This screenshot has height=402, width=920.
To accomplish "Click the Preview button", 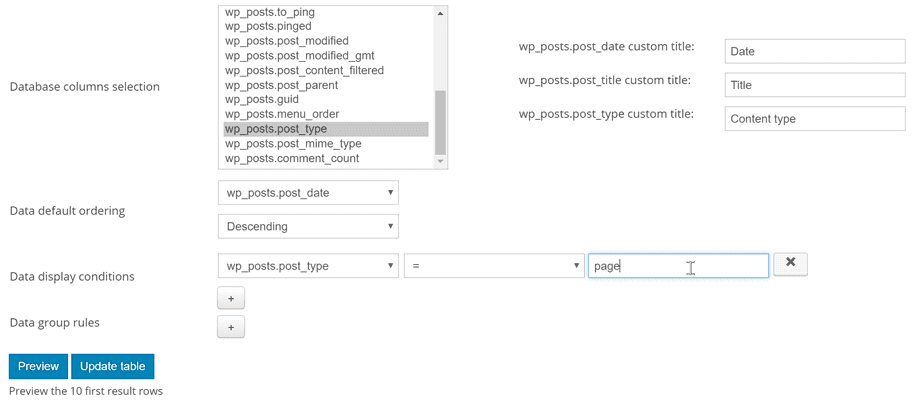I will click(38, 366).
